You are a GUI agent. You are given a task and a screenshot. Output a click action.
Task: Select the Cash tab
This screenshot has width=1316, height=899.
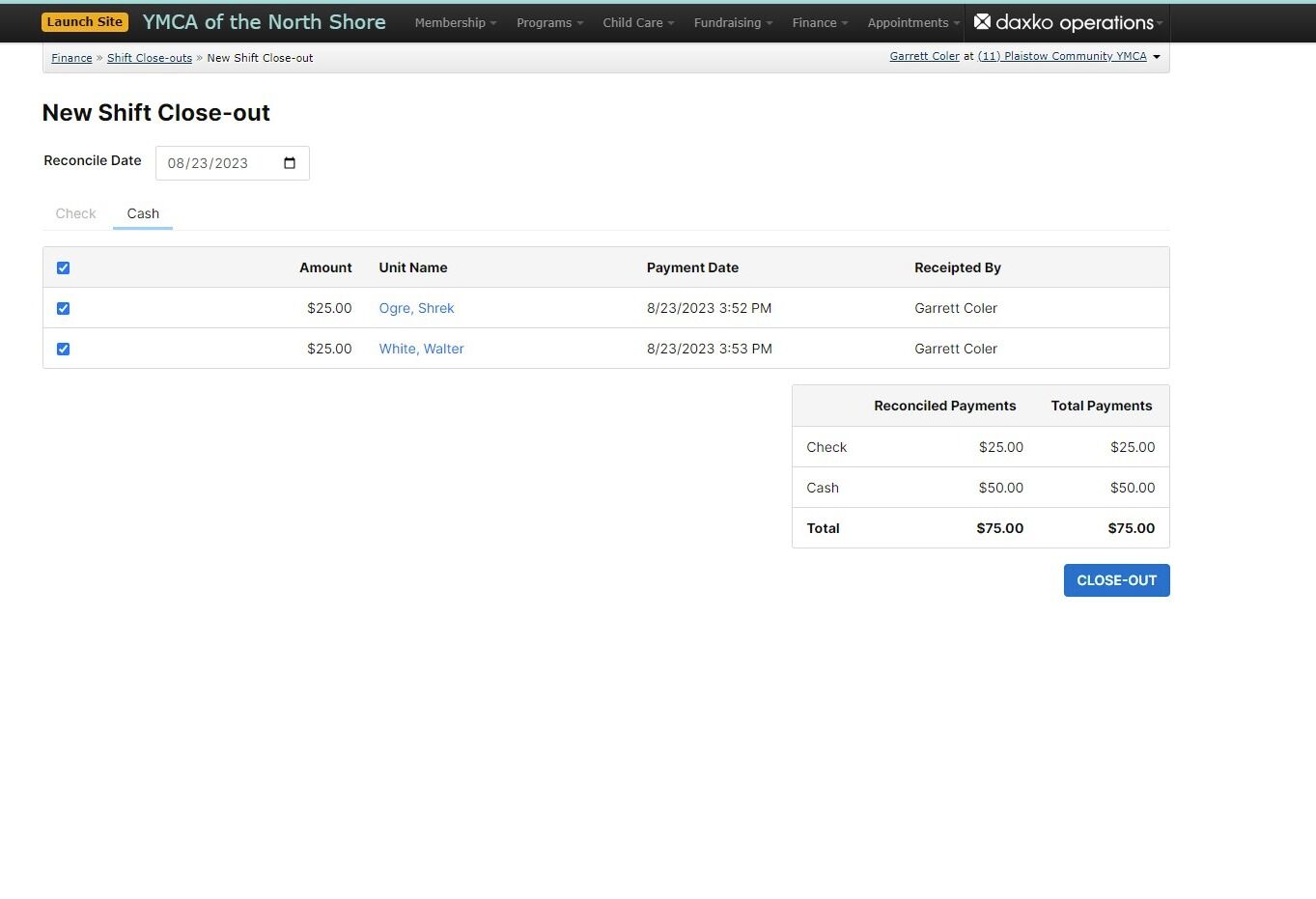coord(143,213)
